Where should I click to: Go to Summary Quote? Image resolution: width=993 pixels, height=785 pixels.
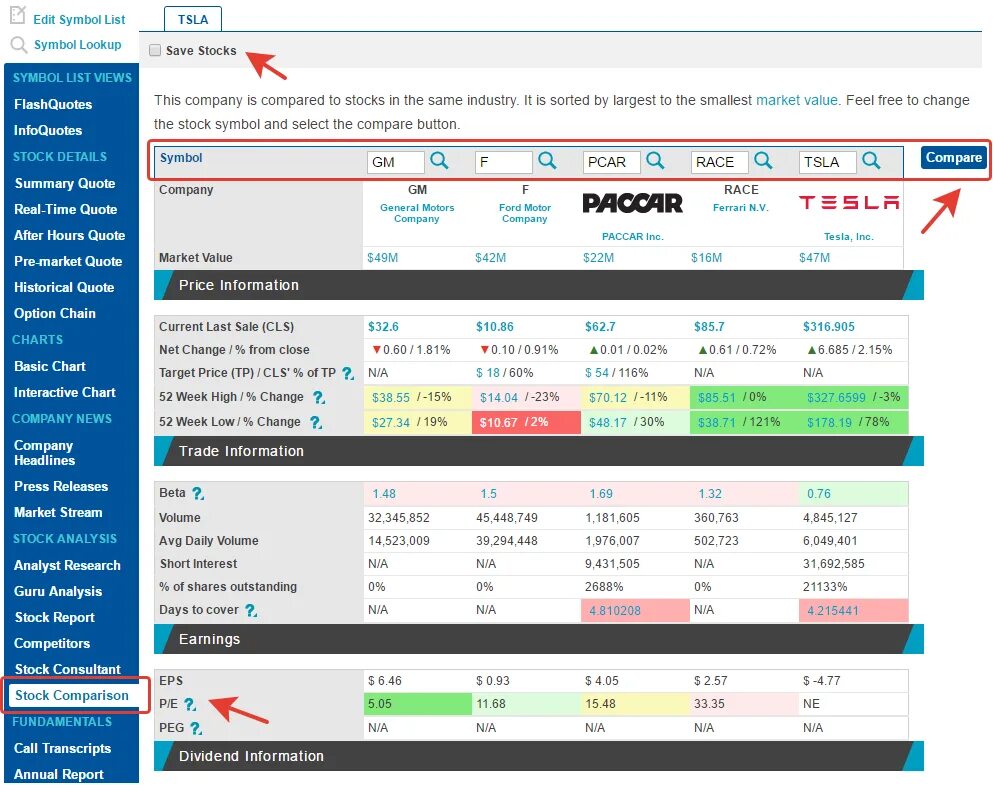pos(65,184)
